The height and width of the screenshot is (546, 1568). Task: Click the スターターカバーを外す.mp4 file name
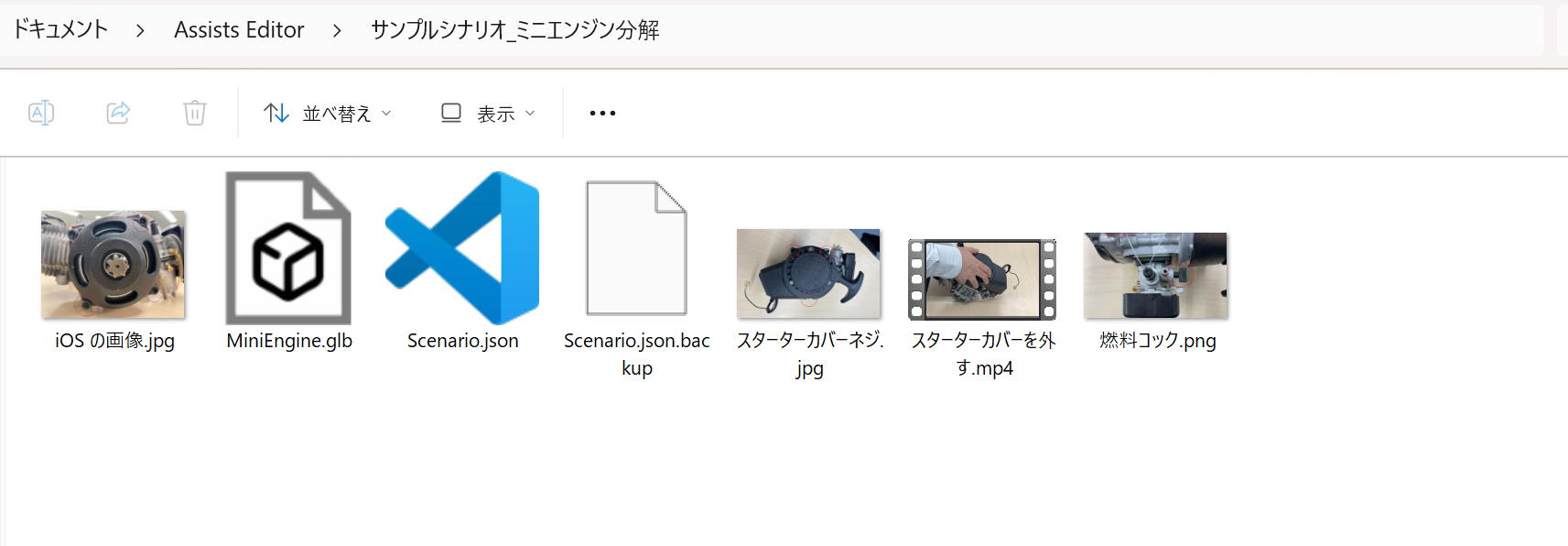click(x=984, y=355)
